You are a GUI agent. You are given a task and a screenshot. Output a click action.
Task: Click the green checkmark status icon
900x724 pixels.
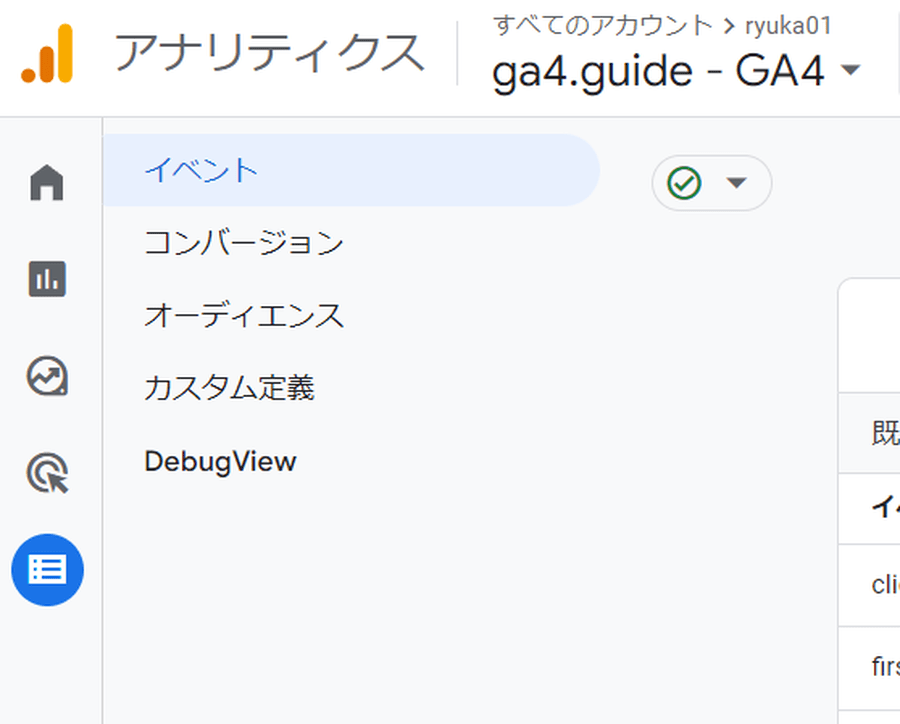685,183
